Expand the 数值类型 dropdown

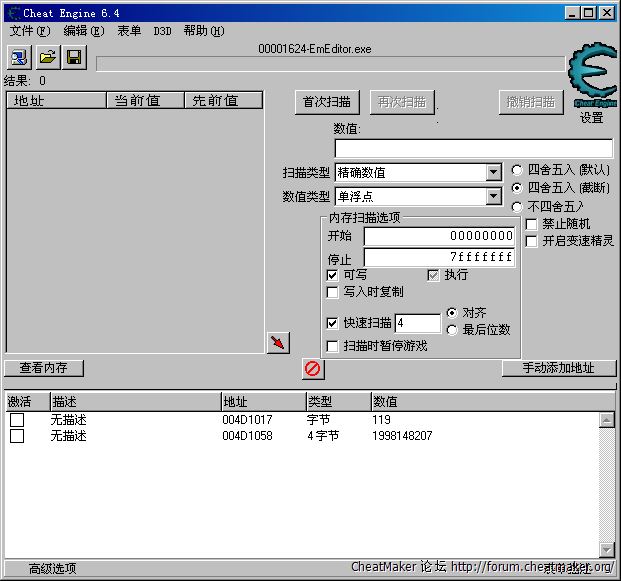click(494, 196)
